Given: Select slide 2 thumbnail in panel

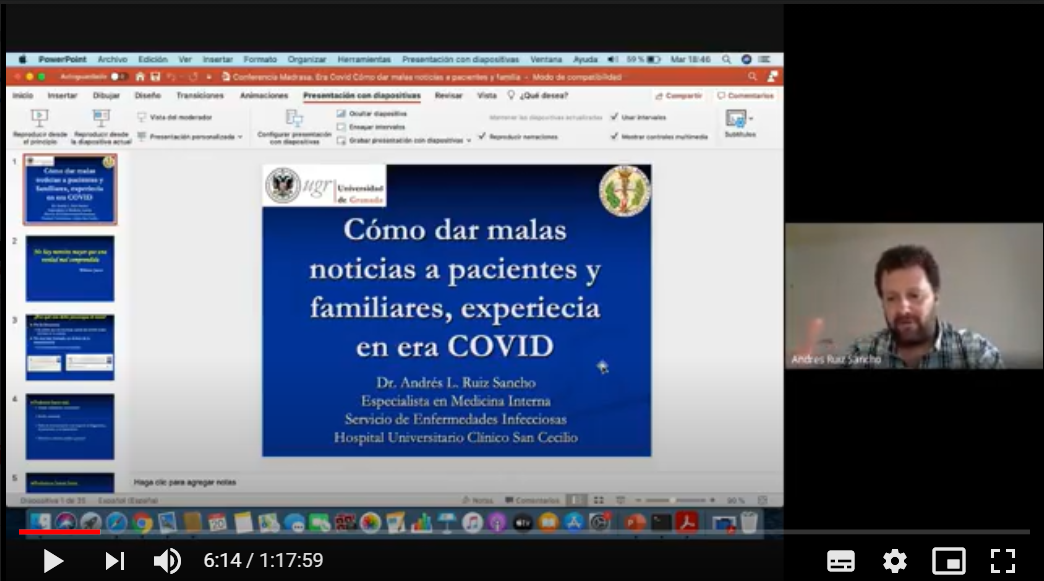Looking at the screenshot, I should tap(70, 268).
